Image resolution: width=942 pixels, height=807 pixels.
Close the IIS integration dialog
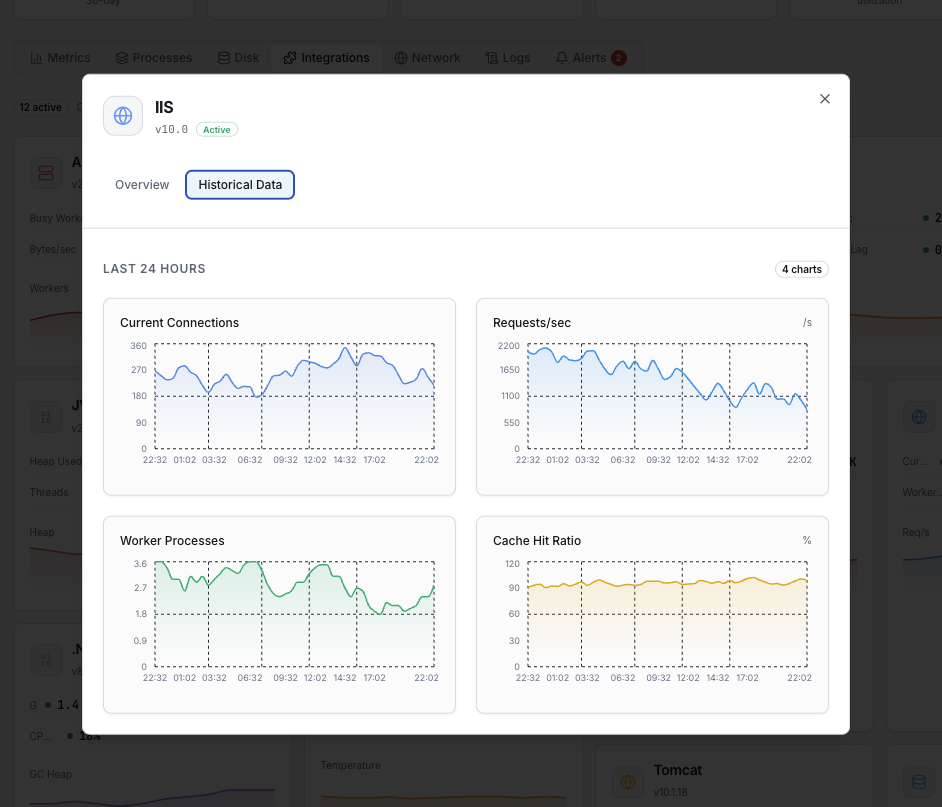pos(824,99)
